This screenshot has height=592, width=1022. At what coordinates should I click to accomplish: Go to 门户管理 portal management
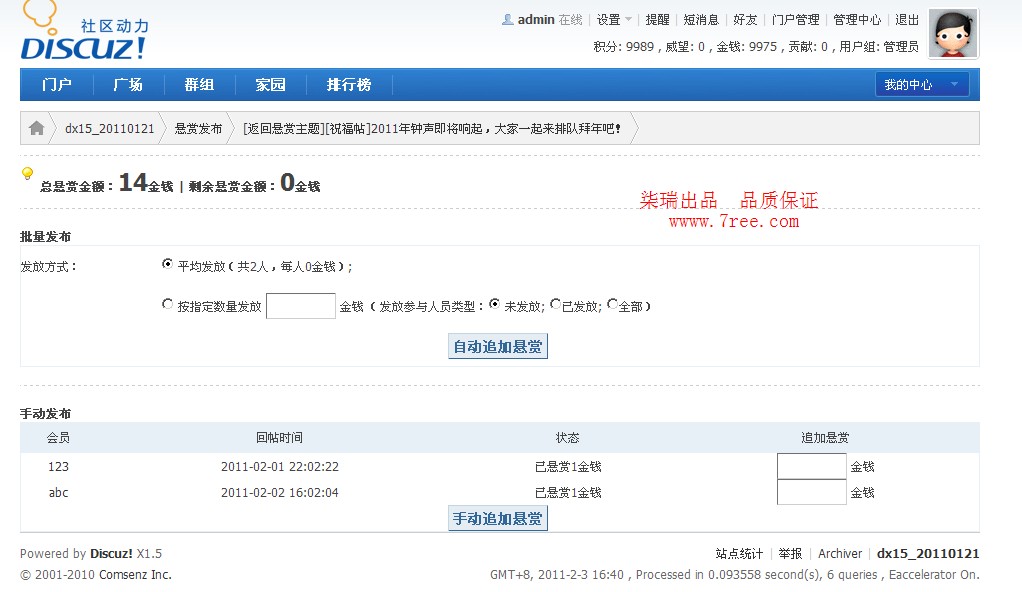click(x=795, y=20)
